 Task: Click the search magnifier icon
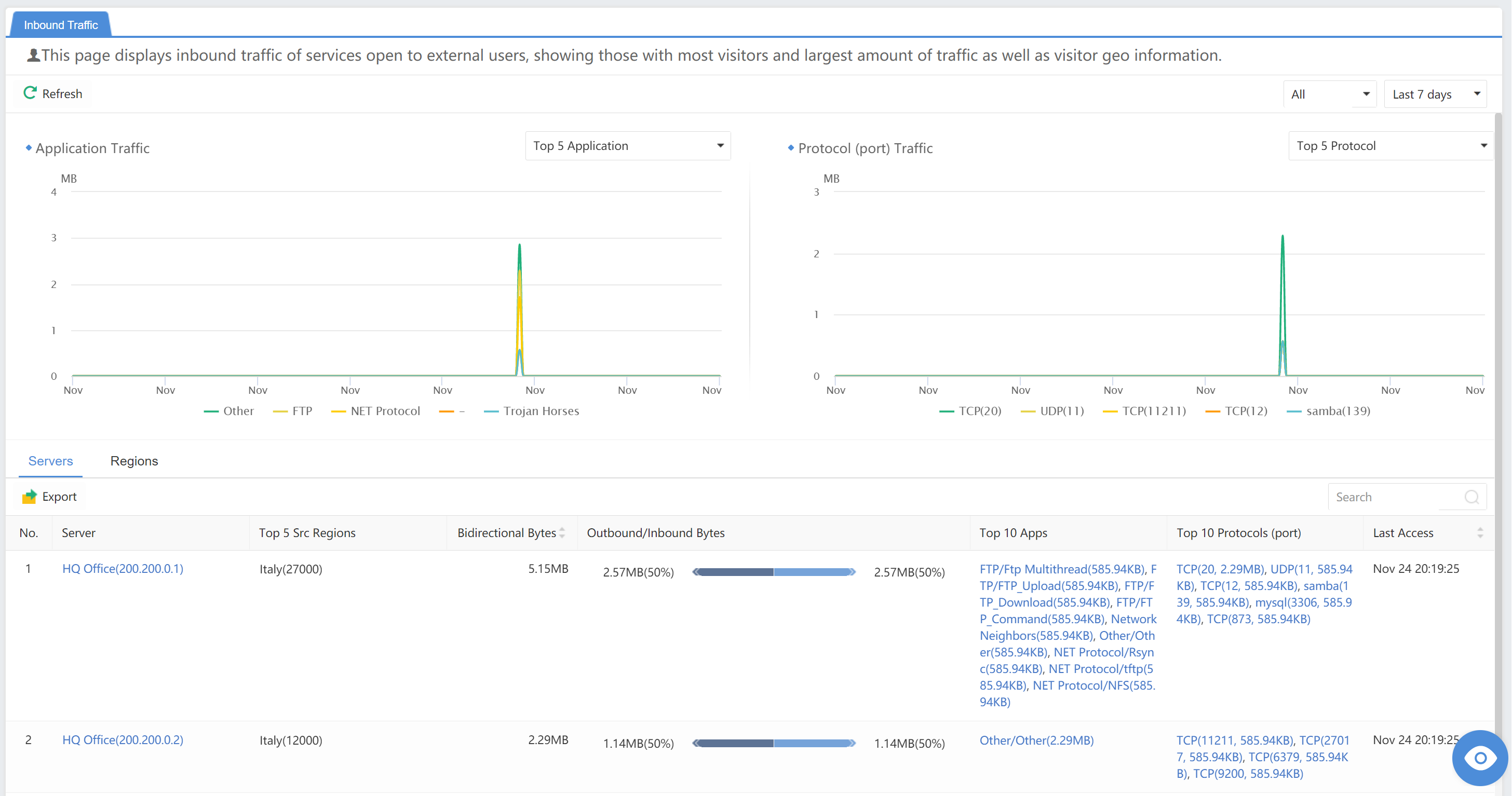(1471, 498)
